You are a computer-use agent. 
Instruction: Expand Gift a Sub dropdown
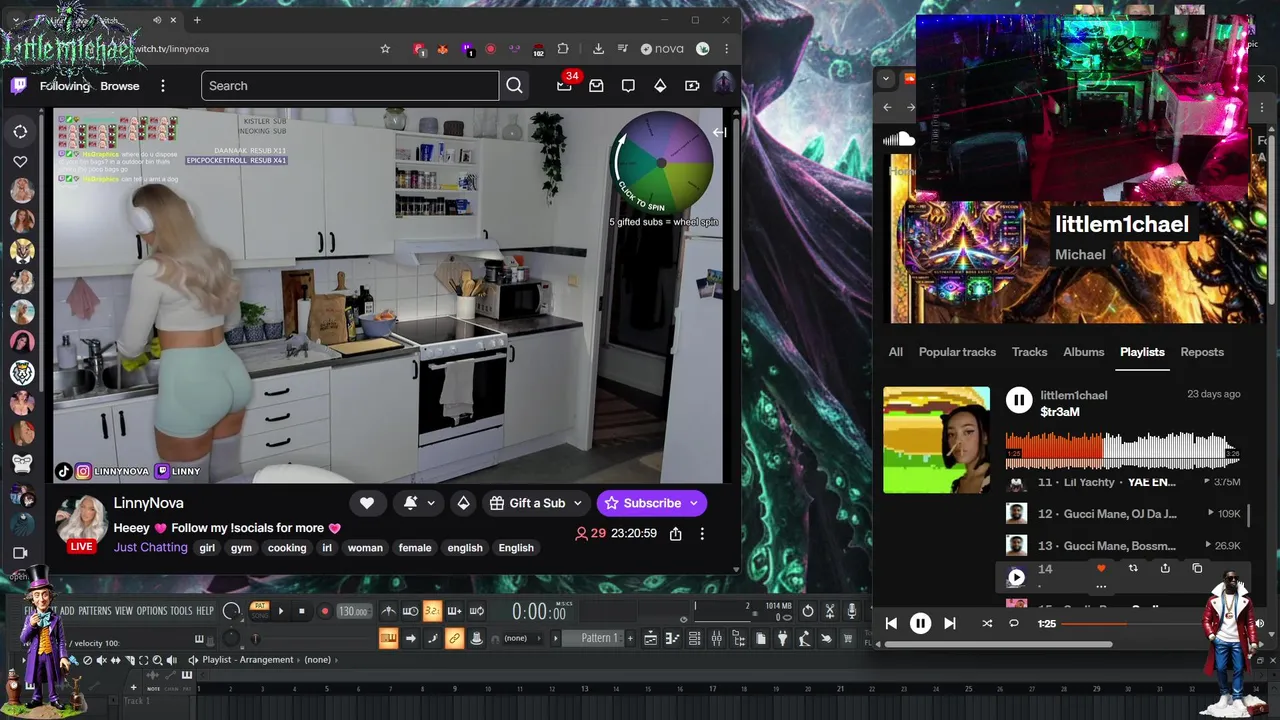[x=577, y=503]
